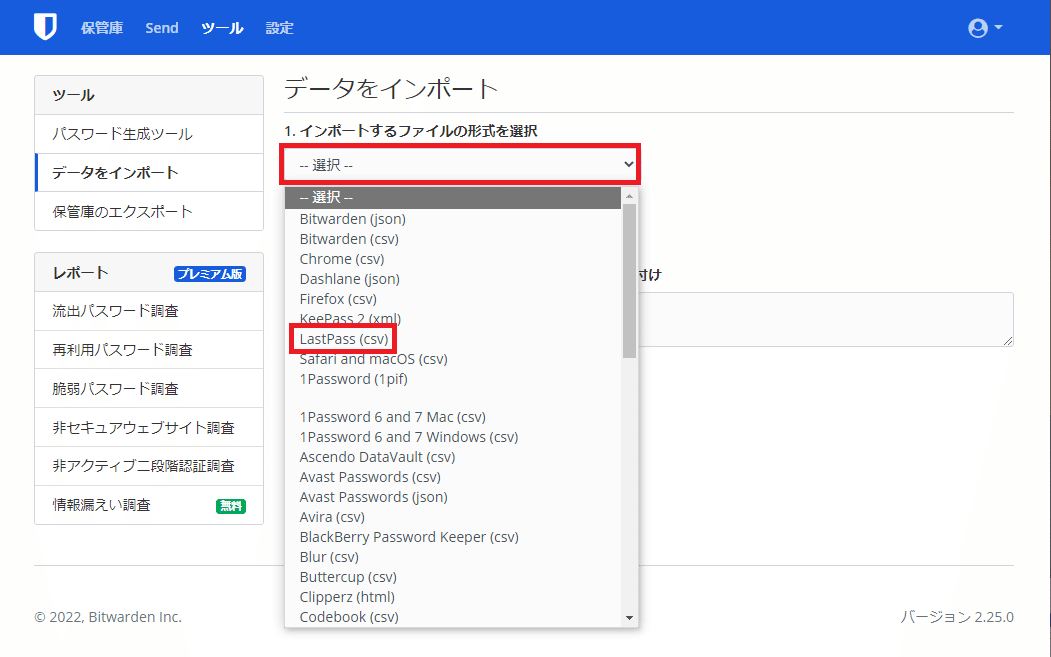
Task: Choose Blur (csv) format
Action: click(453, 557)
